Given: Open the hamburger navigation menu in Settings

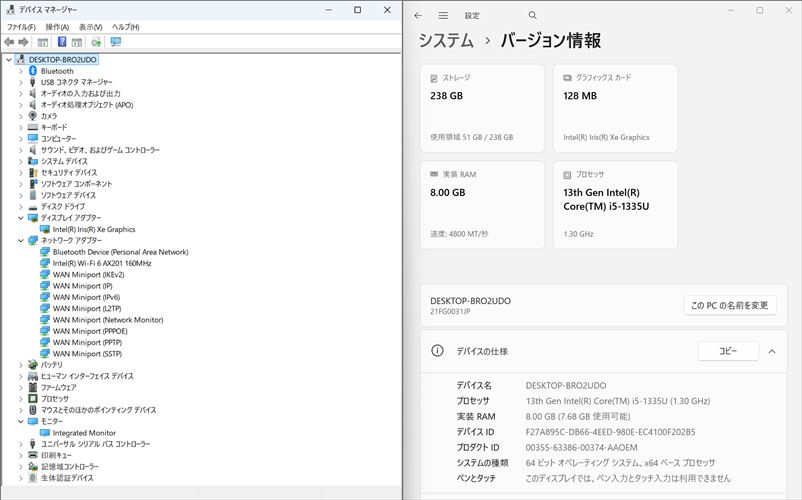Looking at the screenshot, I should [443, 15].
